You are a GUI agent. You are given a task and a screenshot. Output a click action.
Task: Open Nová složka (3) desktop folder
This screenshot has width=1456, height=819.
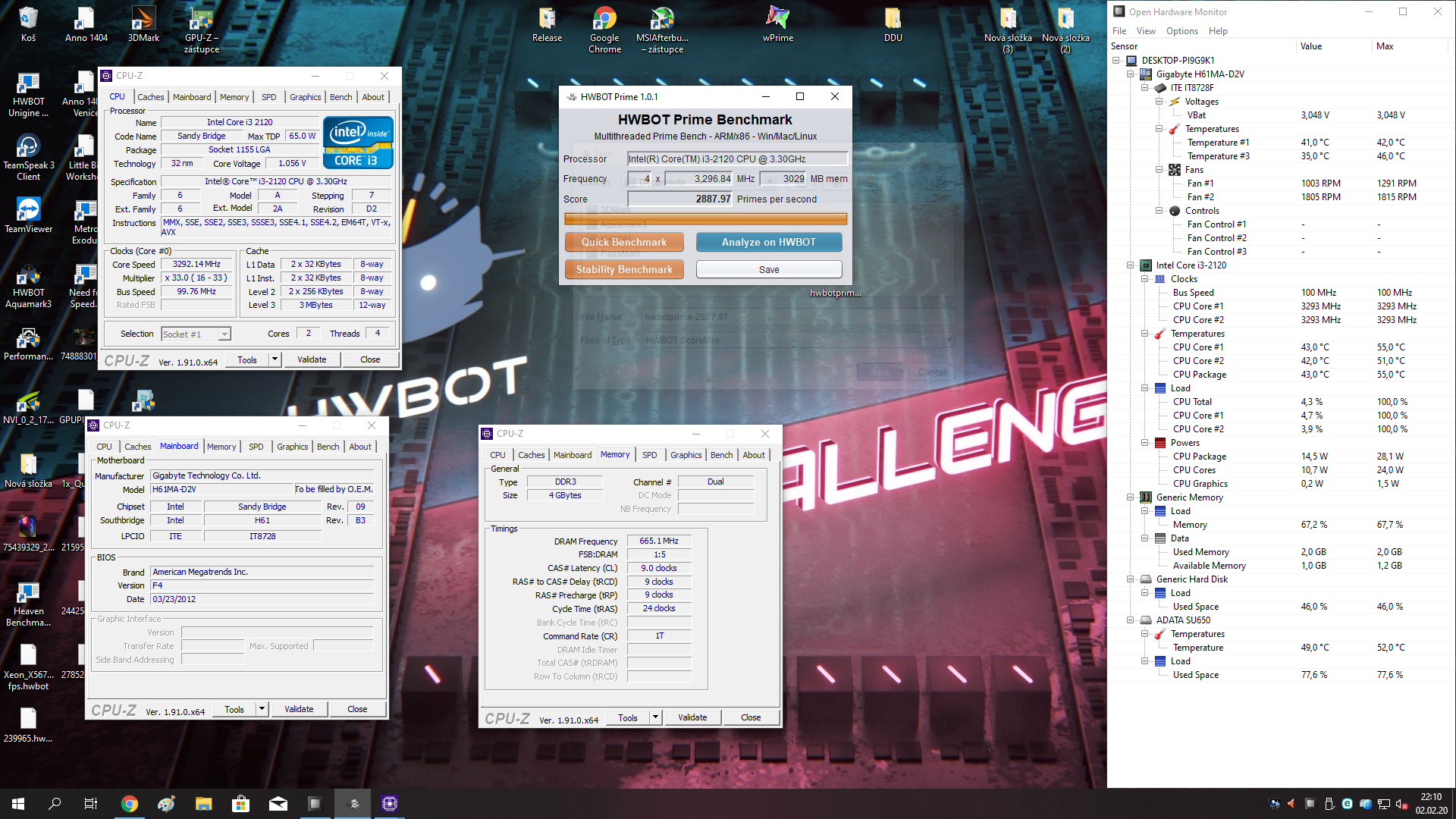click(1008, 30)
